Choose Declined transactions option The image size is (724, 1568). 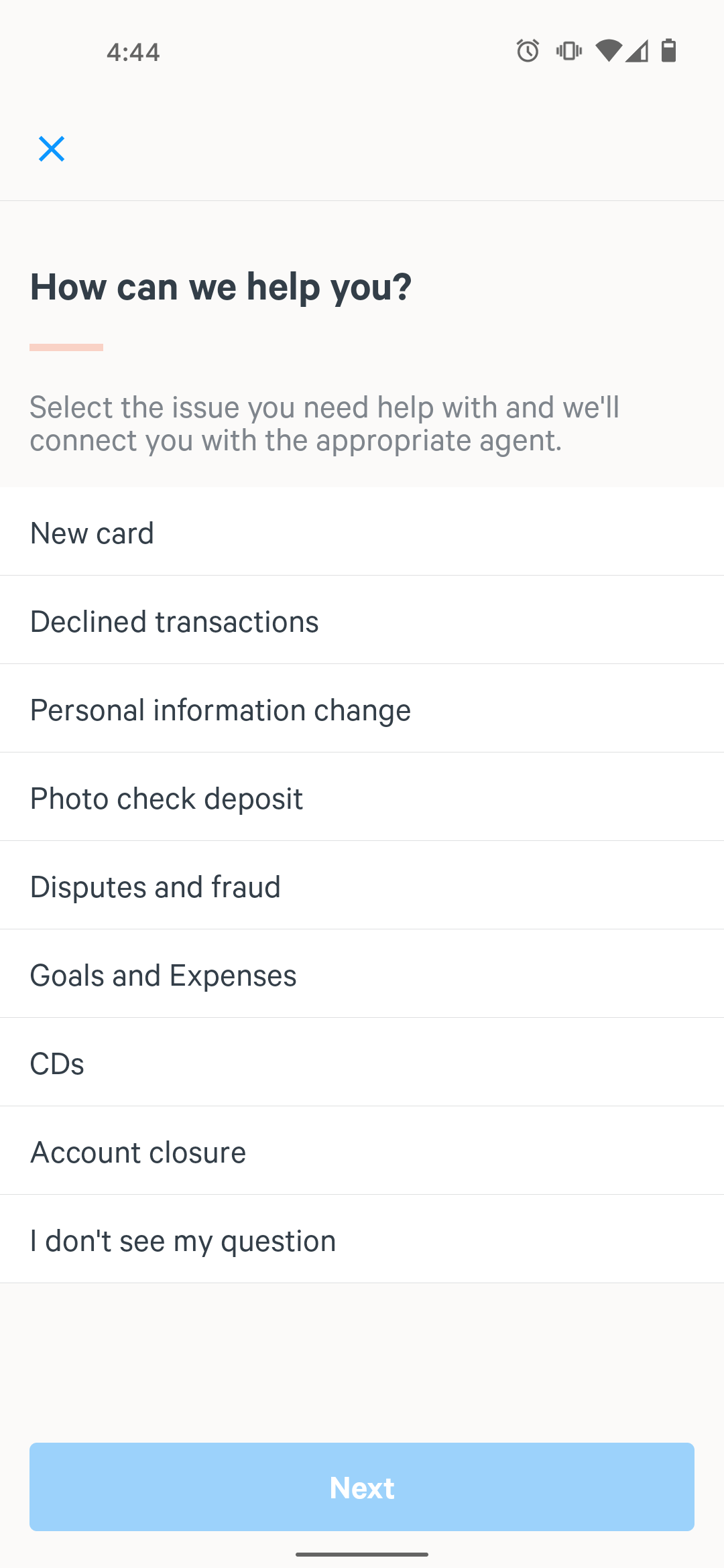362,620
